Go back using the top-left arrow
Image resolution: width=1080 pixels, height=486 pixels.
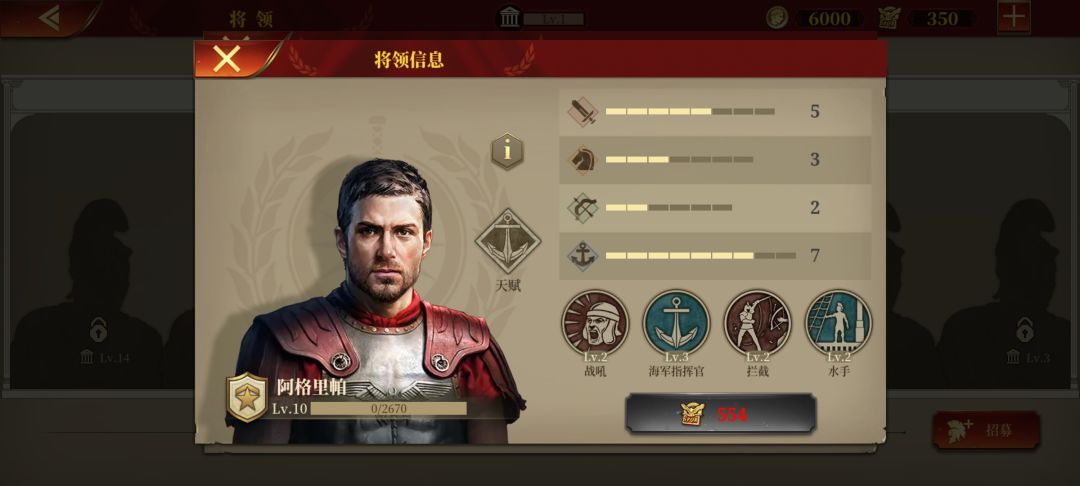[x=50, y=17]
